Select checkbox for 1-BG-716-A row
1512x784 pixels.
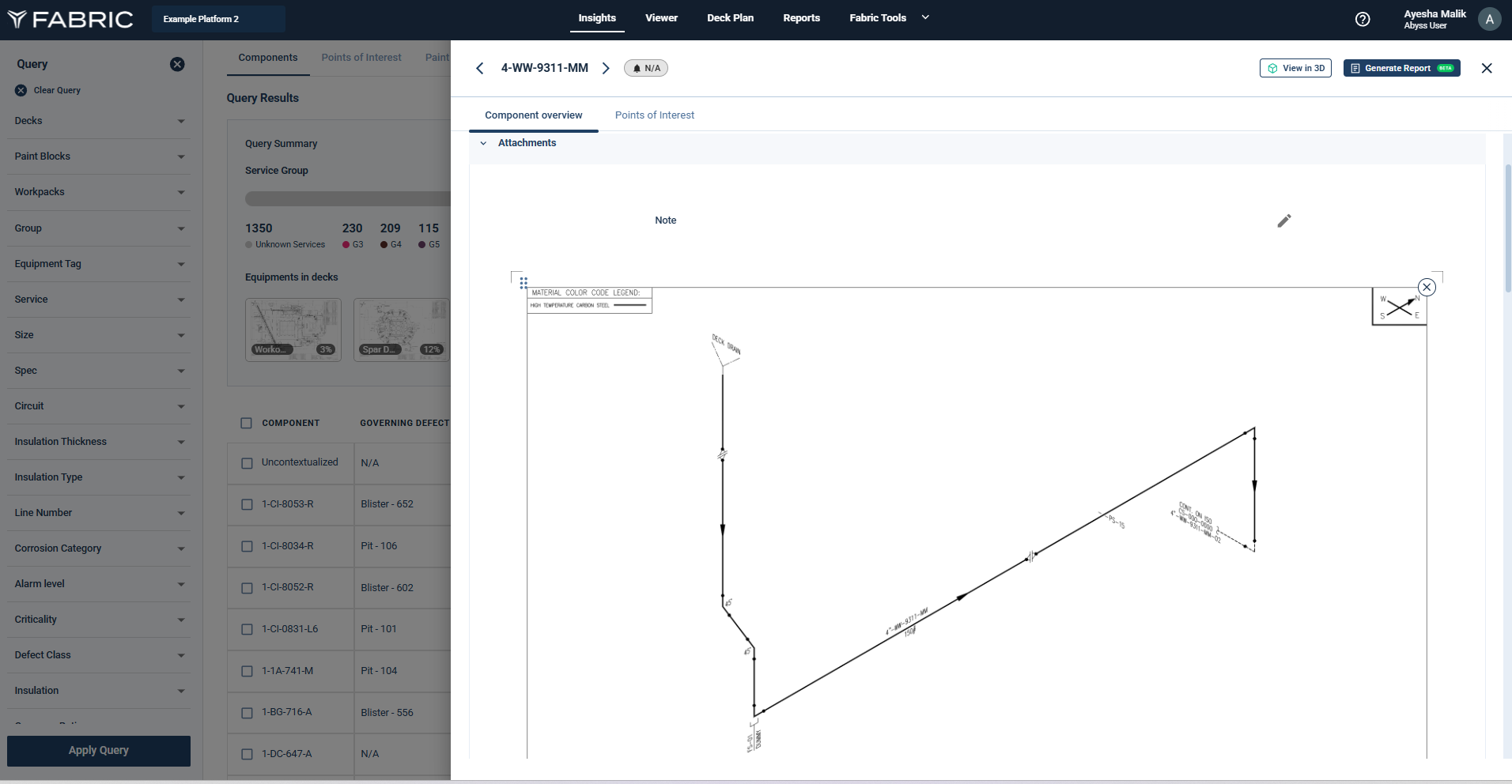(247, 713)
